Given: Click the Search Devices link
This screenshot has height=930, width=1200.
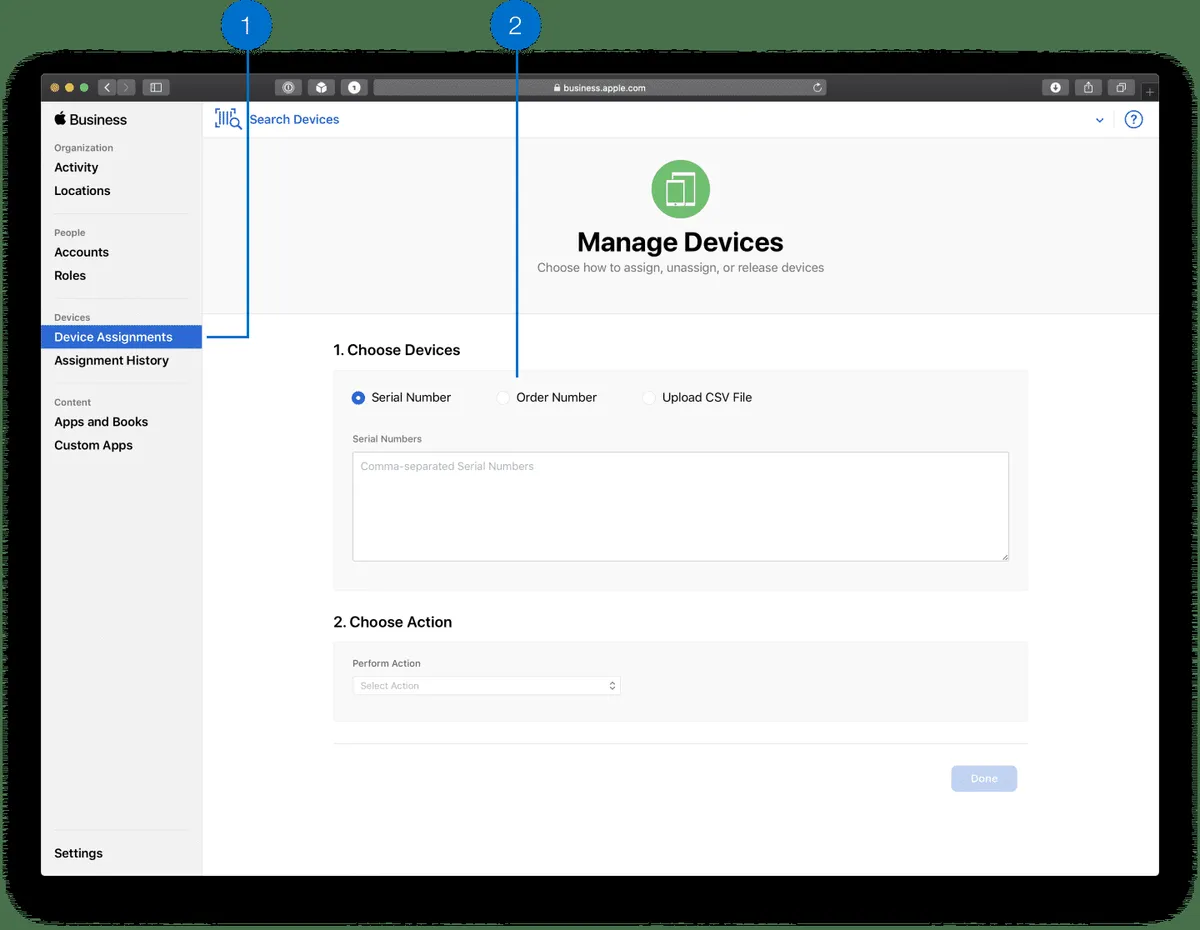Looking at the screenshot, I should pyautogui.click(x=294, y=119).
